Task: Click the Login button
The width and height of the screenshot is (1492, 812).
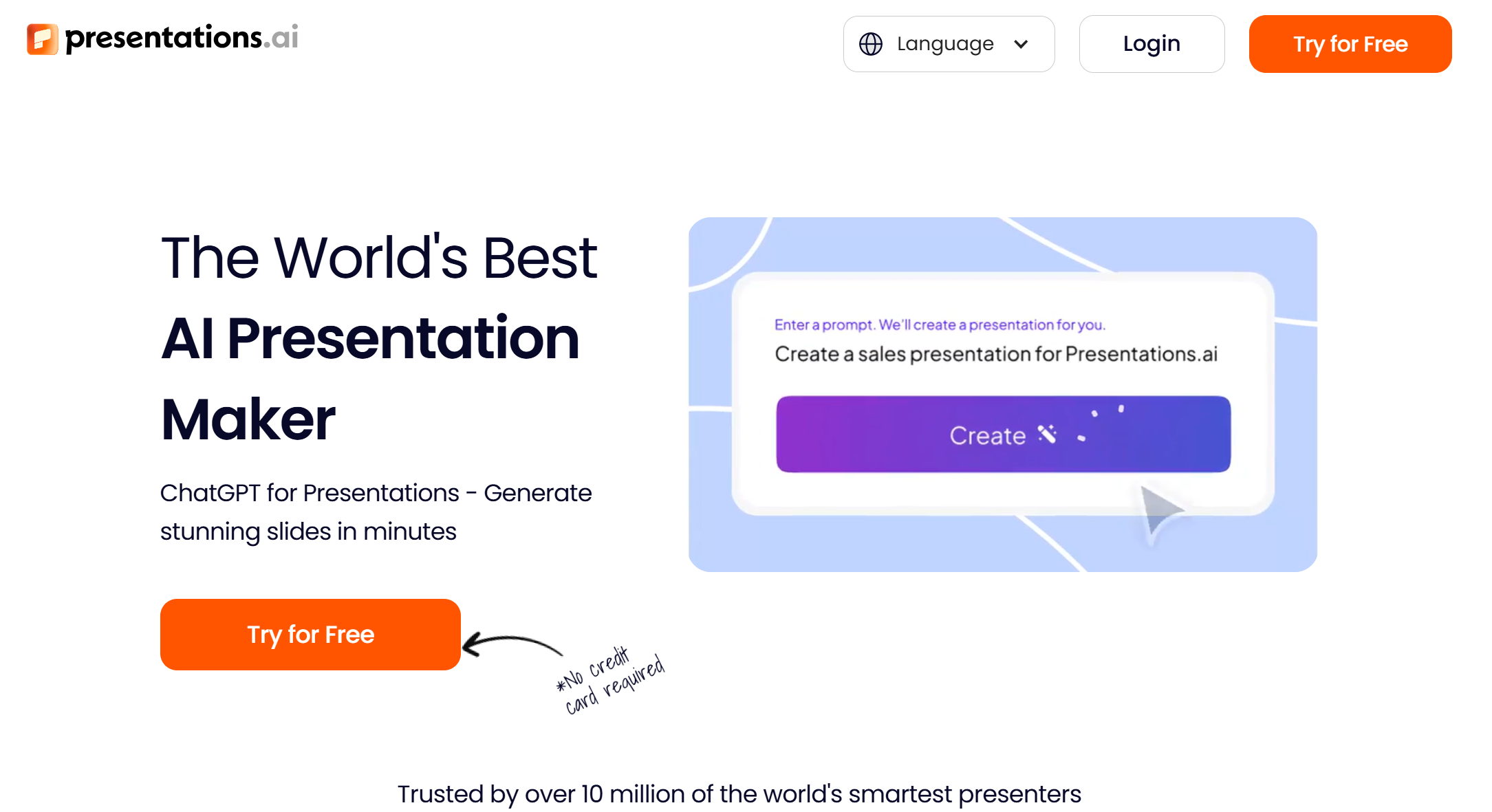Action: (1152, 44)
